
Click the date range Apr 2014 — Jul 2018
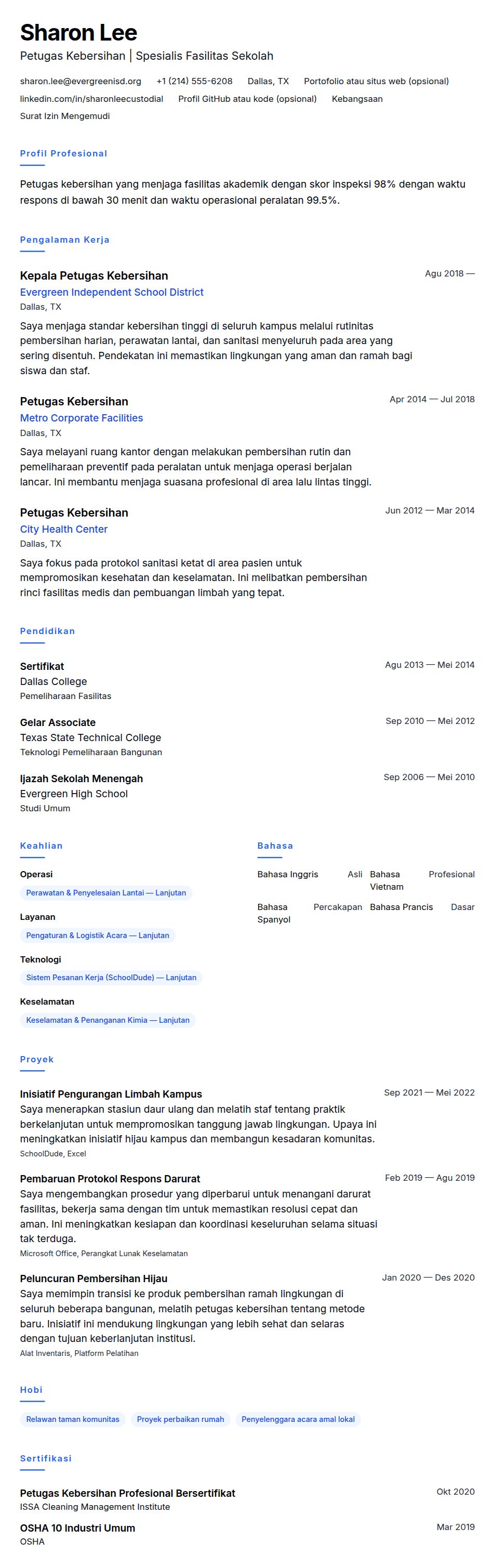pos(432,399)
